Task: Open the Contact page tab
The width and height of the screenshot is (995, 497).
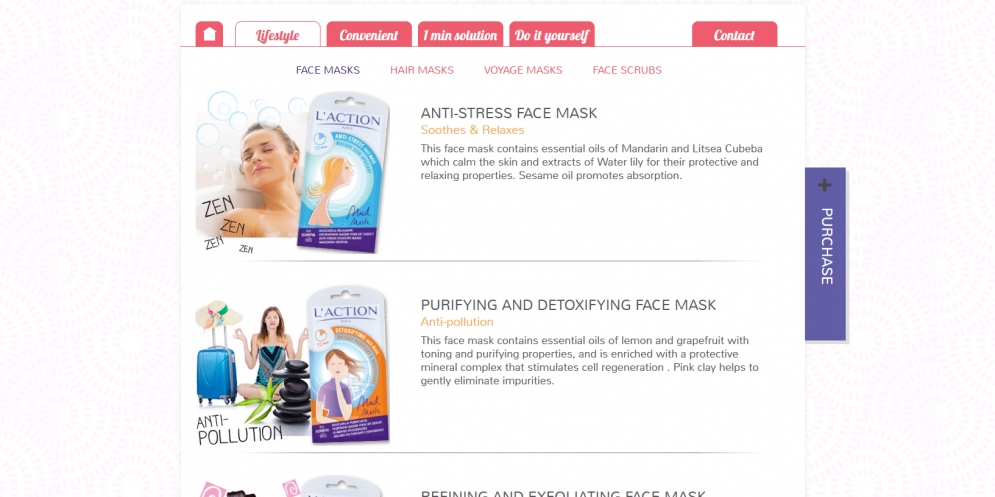Action: 734,35
